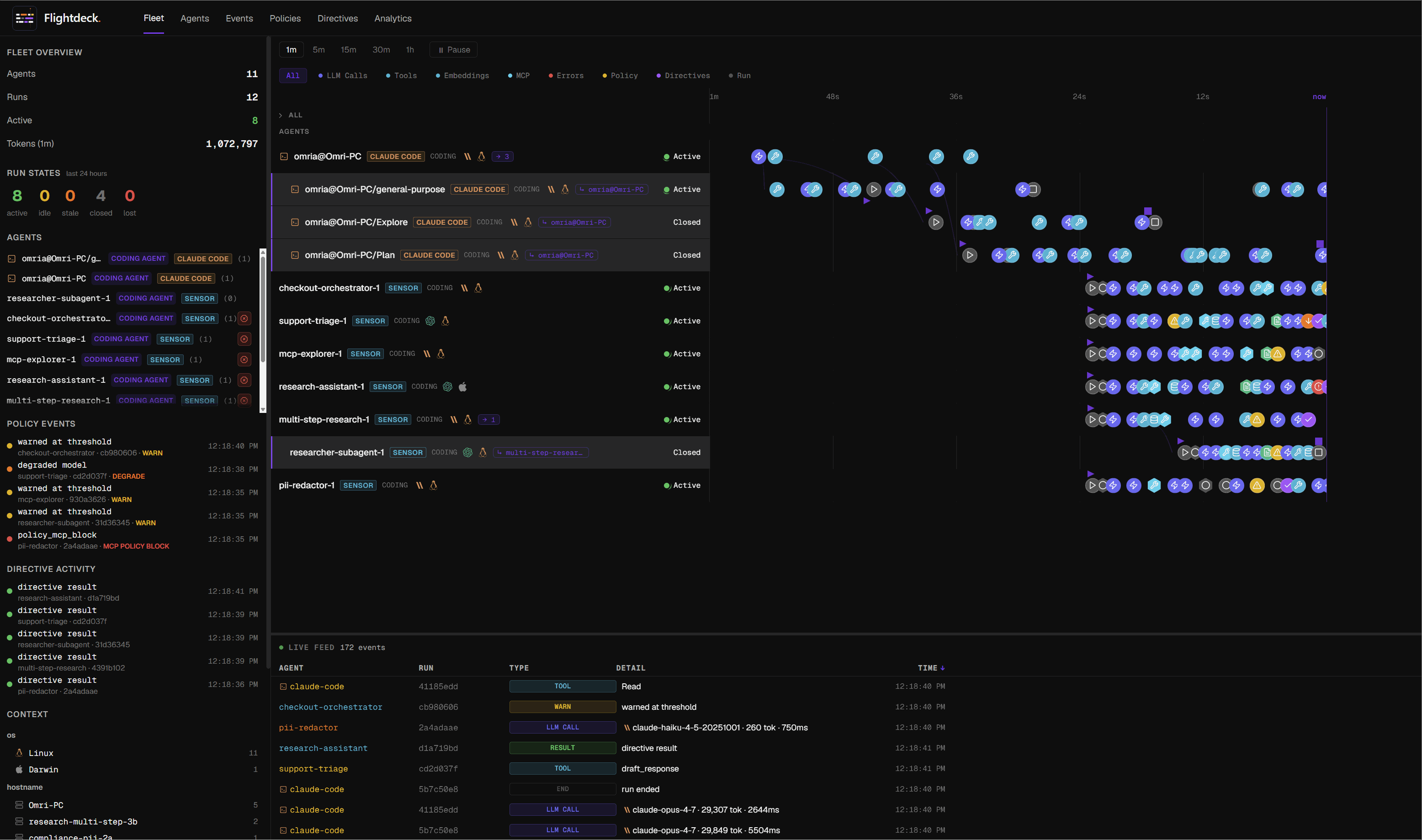
Task: Click Anthropic icon in checkout-orchestrator-1 row
Action: coord(464,288)
